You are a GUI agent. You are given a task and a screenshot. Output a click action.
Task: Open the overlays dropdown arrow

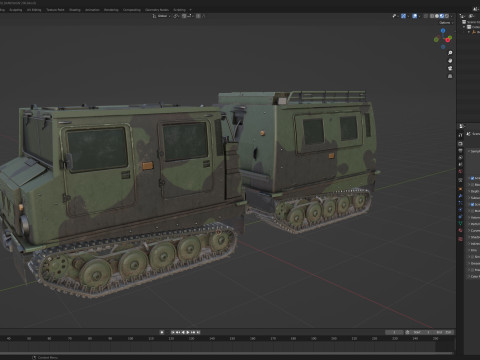tap(419, 16)
